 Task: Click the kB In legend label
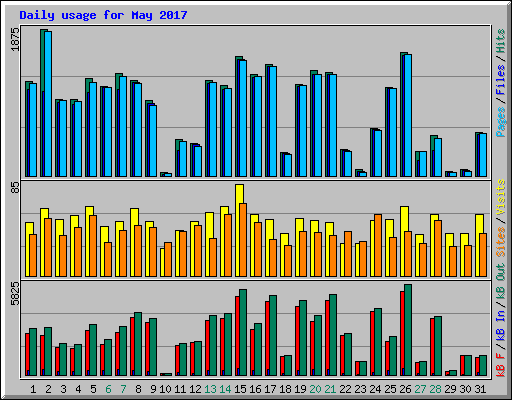(501, 325)
